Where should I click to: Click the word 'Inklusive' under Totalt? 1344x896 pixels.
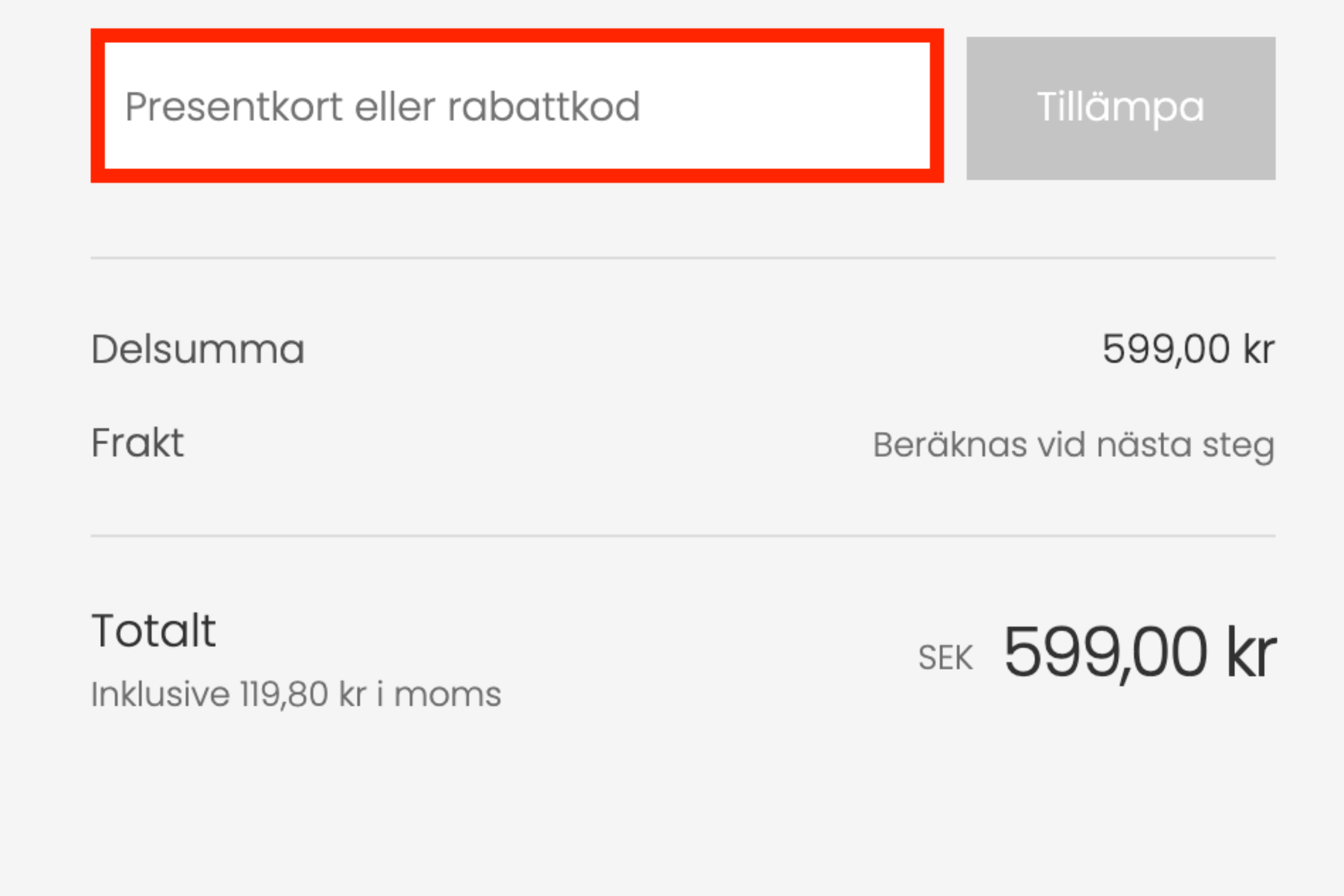pyautogui.click(x=161, y=694)
